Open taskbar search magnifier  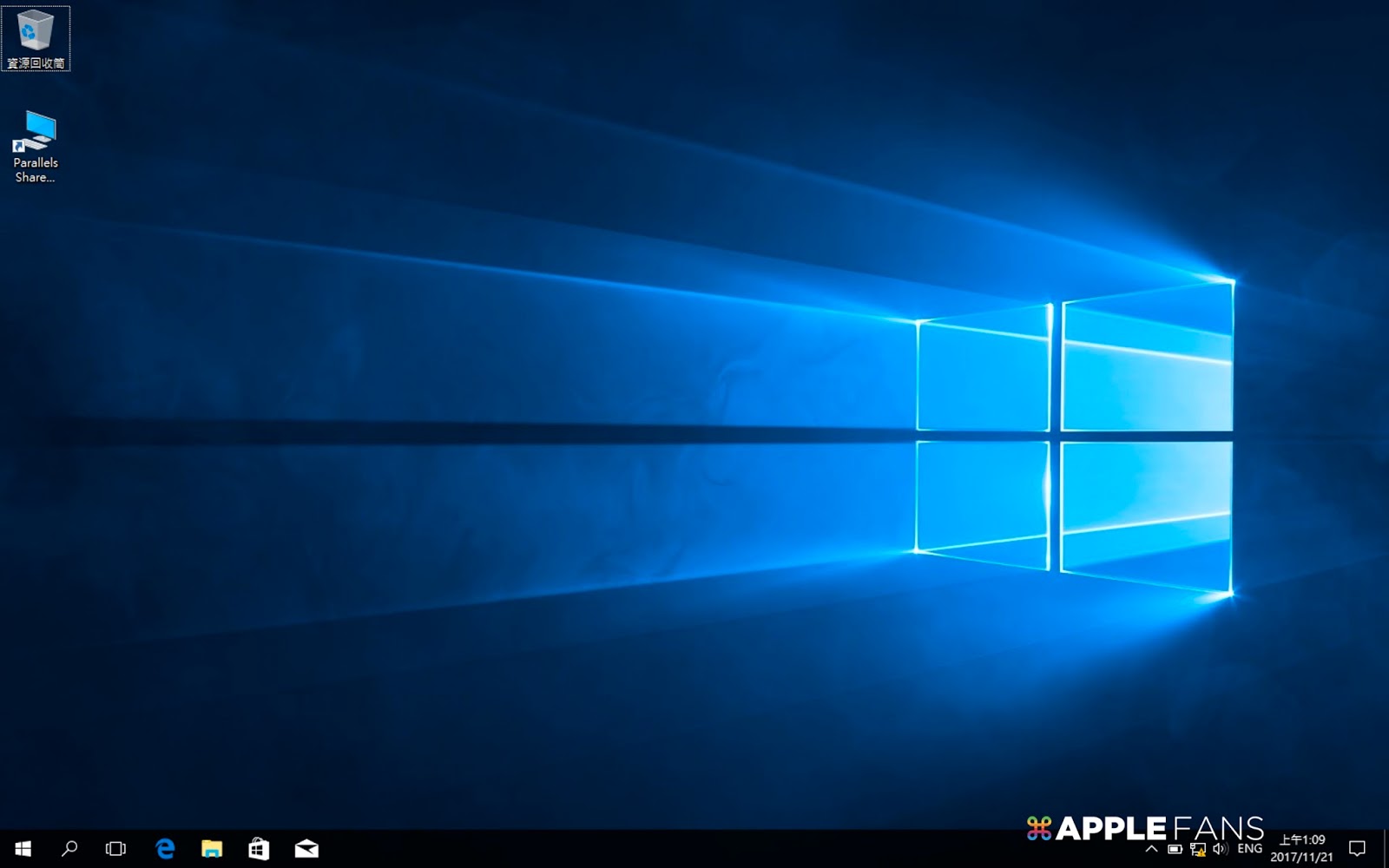[x=69, y=848]
